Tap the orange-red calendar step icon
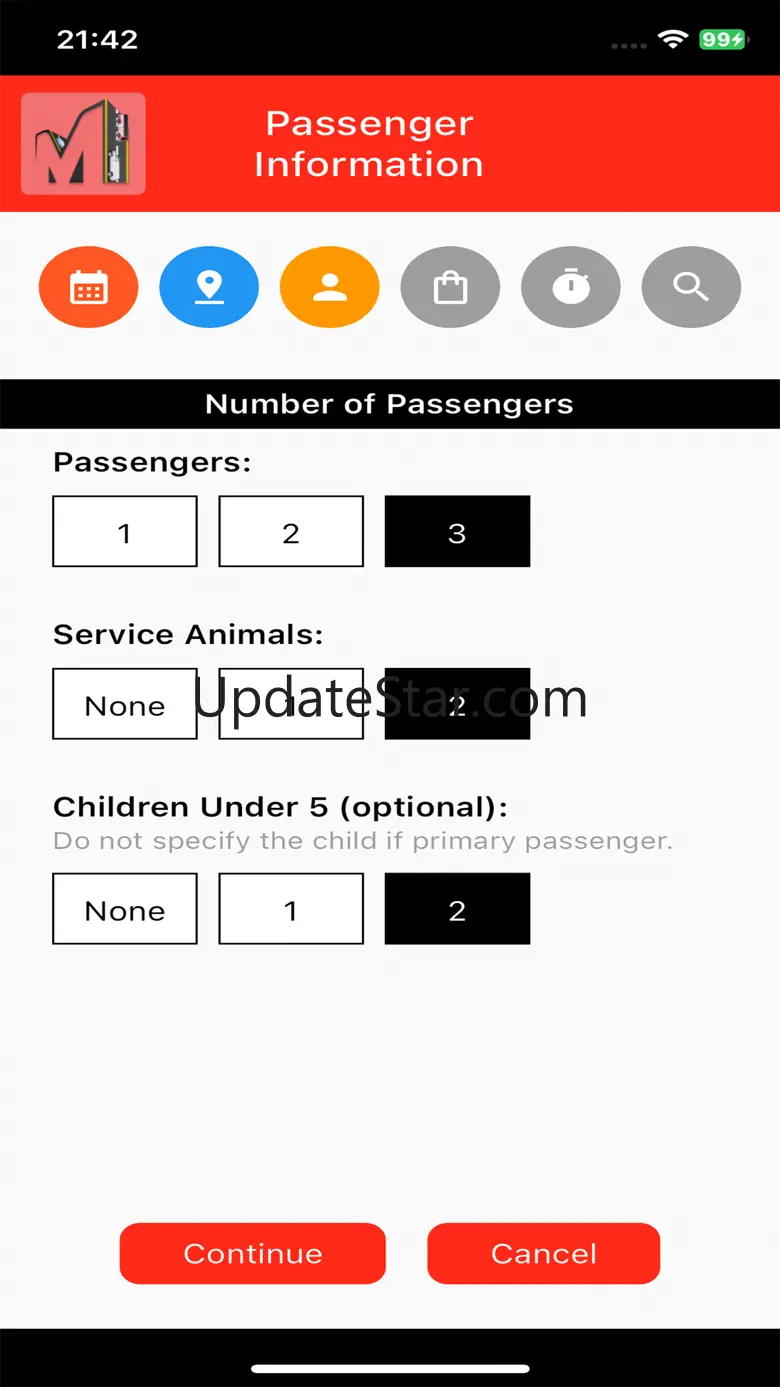The width and height of the screenshot is (780, 1387). [x=88, y=288]
